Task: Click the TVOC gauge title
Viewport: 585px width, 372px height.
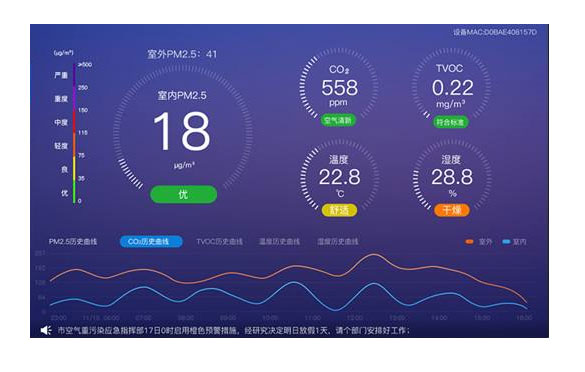Action: tap(450, 69)
